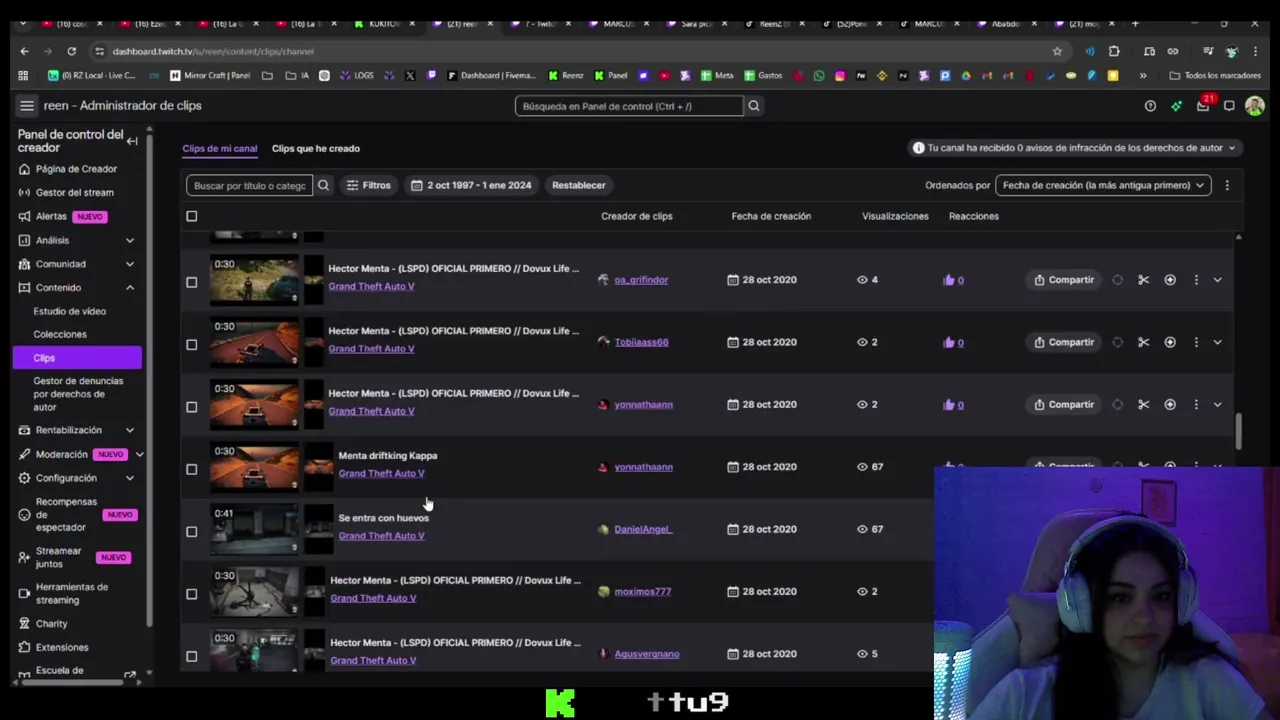
Task: Expand the Comunidad sidebar section
Action: 129,264
